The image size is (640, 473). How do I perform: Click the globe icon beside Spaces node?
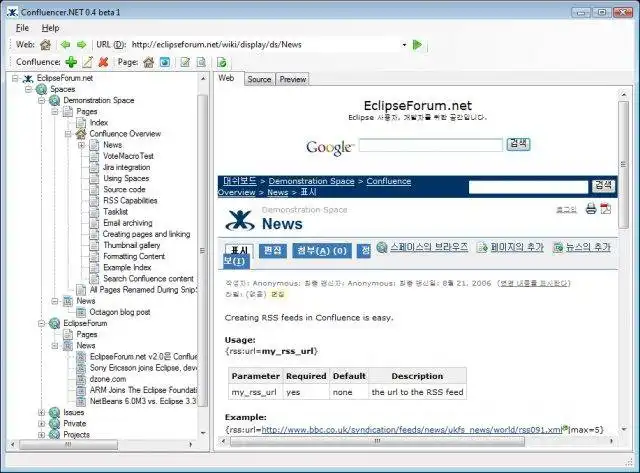pyautogui.click(x=41, y=89)
